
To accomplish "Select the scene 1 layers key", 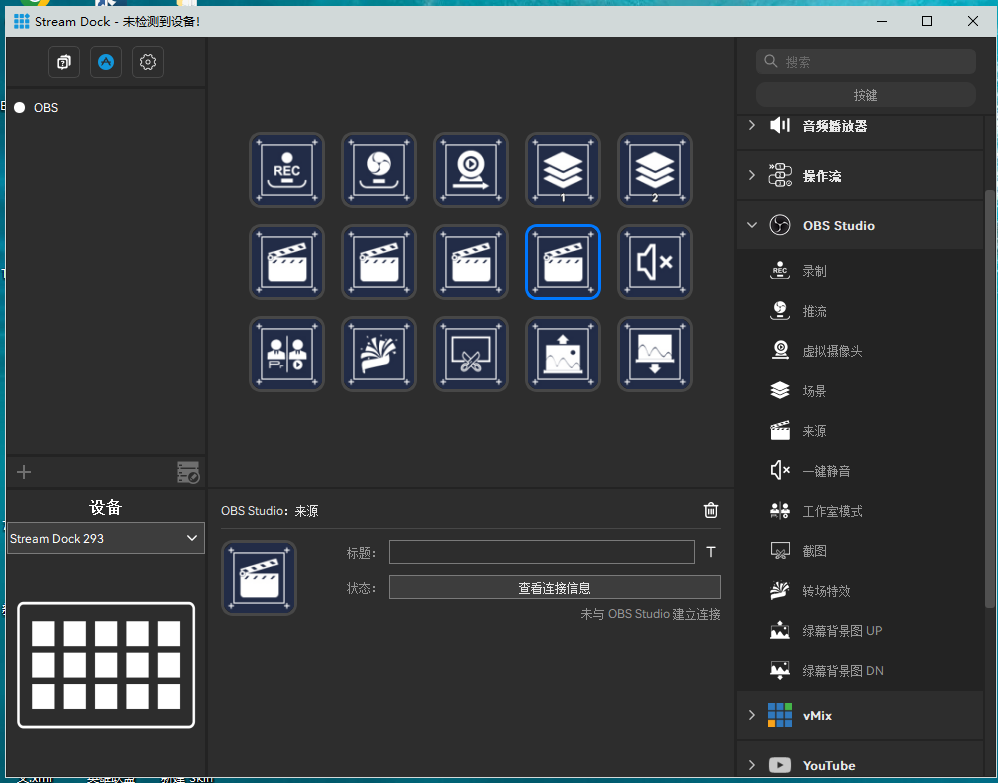I will [x=563, y=170].
